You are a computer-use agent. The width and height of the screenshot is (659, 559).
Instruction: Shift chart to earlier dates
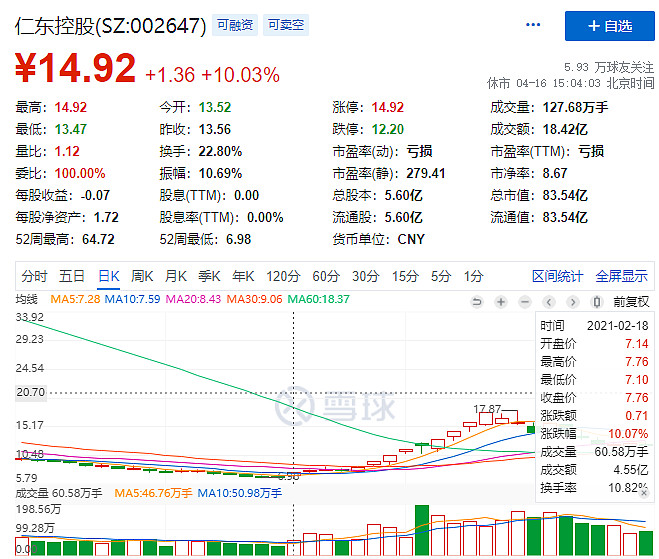pos(548,302)
